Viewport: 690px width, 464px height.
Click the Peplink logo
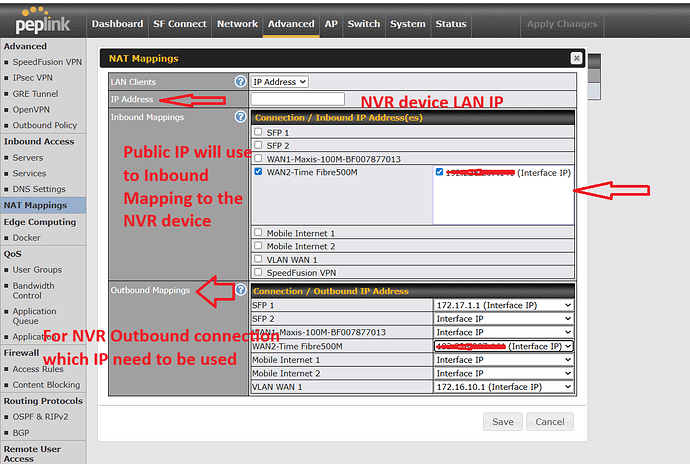pos(42,20)
